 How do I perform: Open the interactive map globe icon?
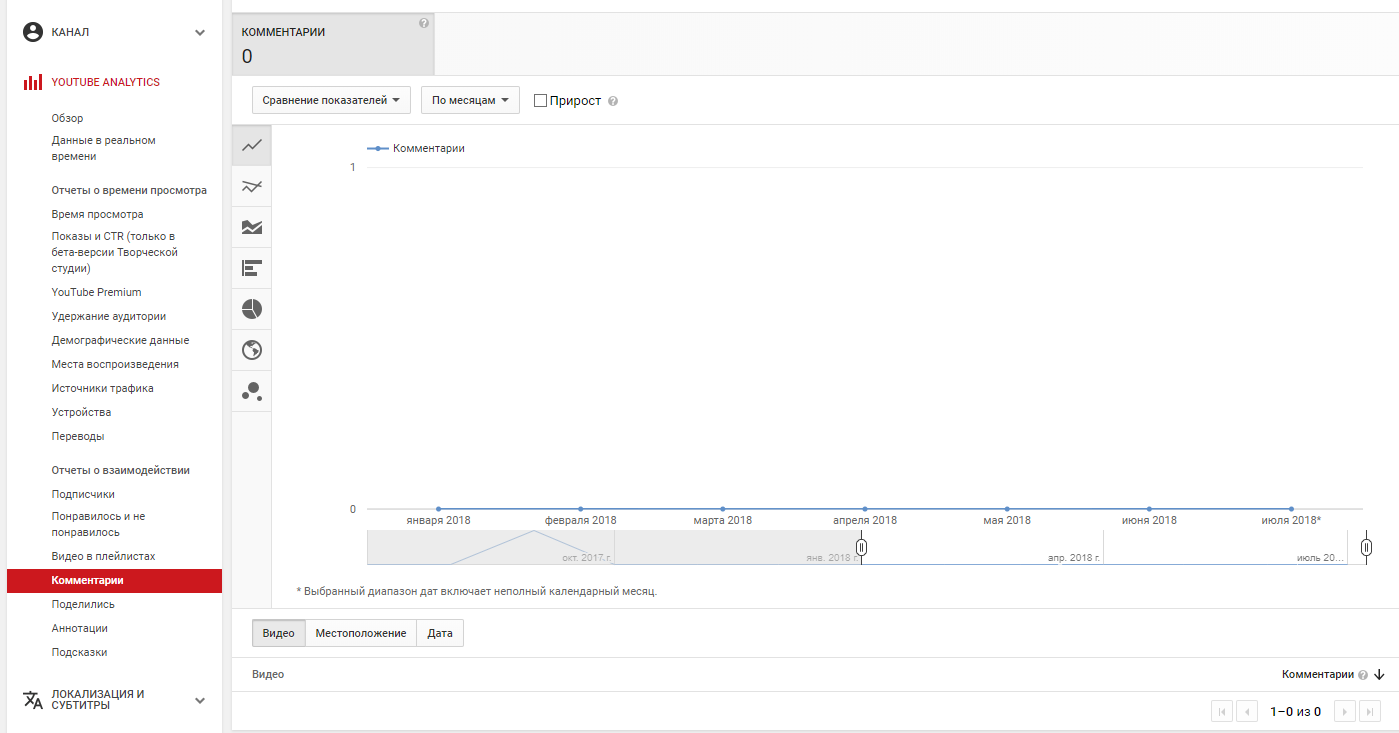252,350
